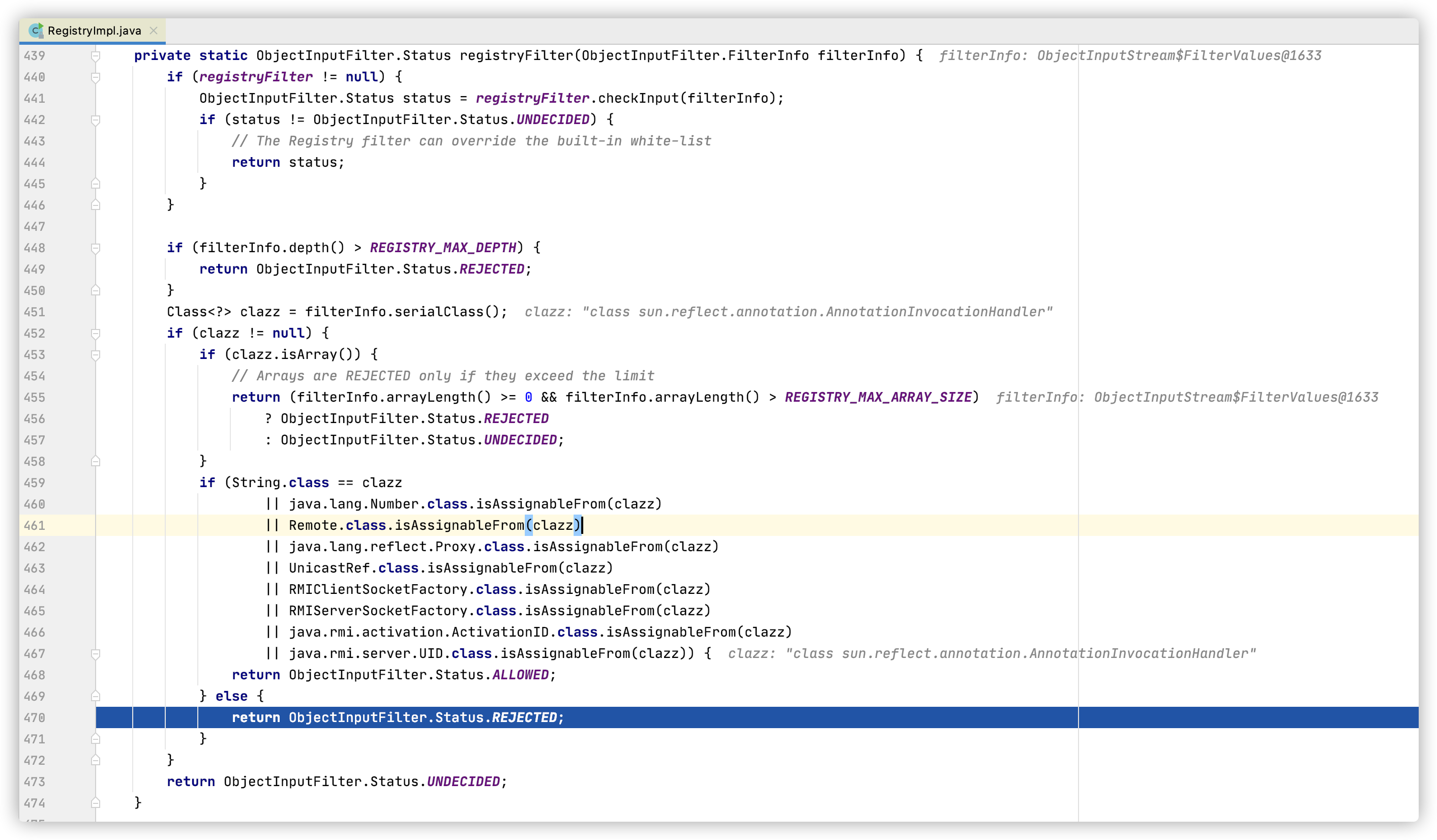Click the inline clazz debug hint on line 451

(x=788, y=312)
